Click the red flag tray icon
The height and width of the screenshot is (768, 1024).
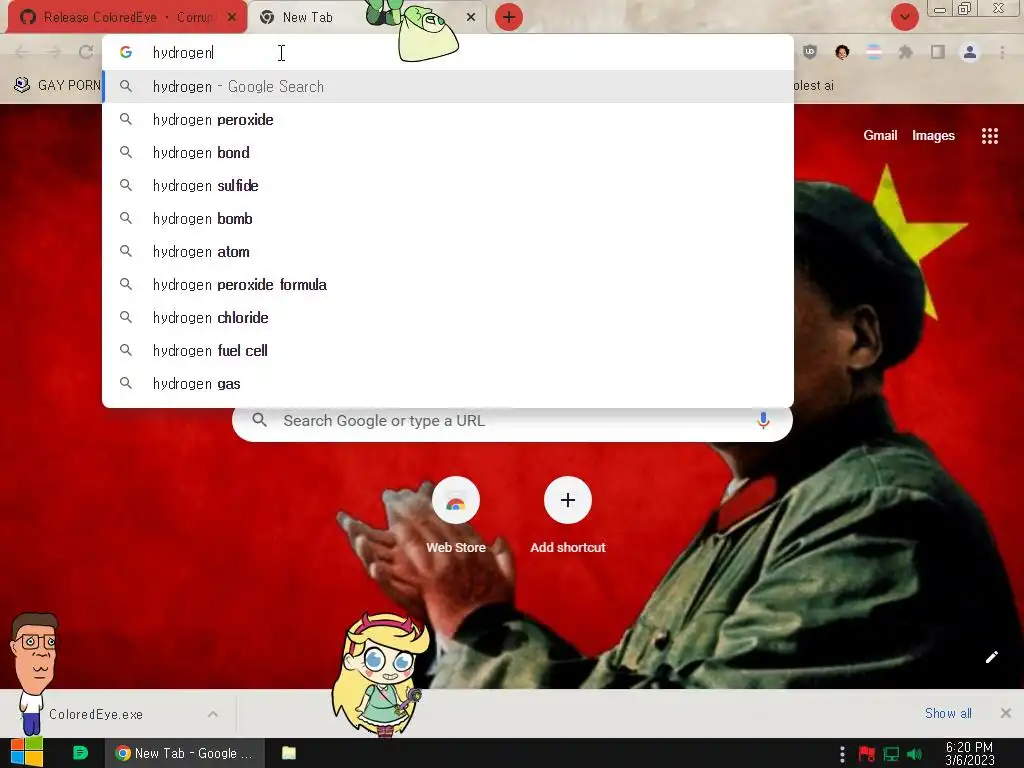pos(867,754)
